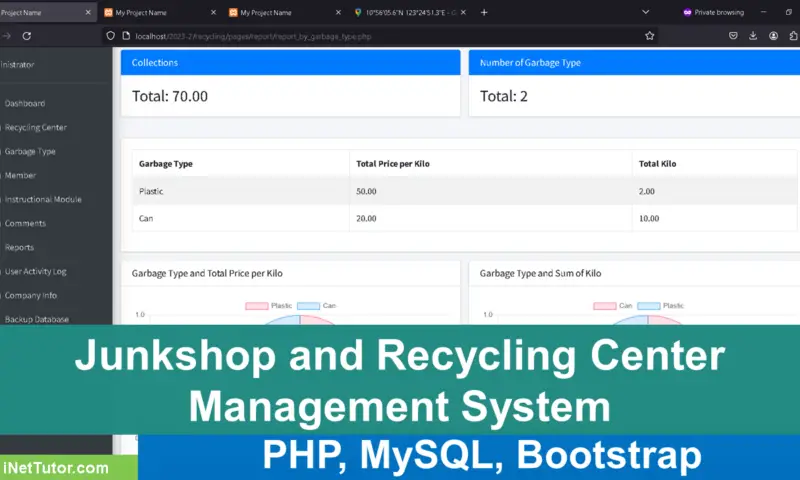Image resolution: width=800 pixels, height=480 pixels.
Task: Bookmark this page with the star icon
Action: click(650, 35)
